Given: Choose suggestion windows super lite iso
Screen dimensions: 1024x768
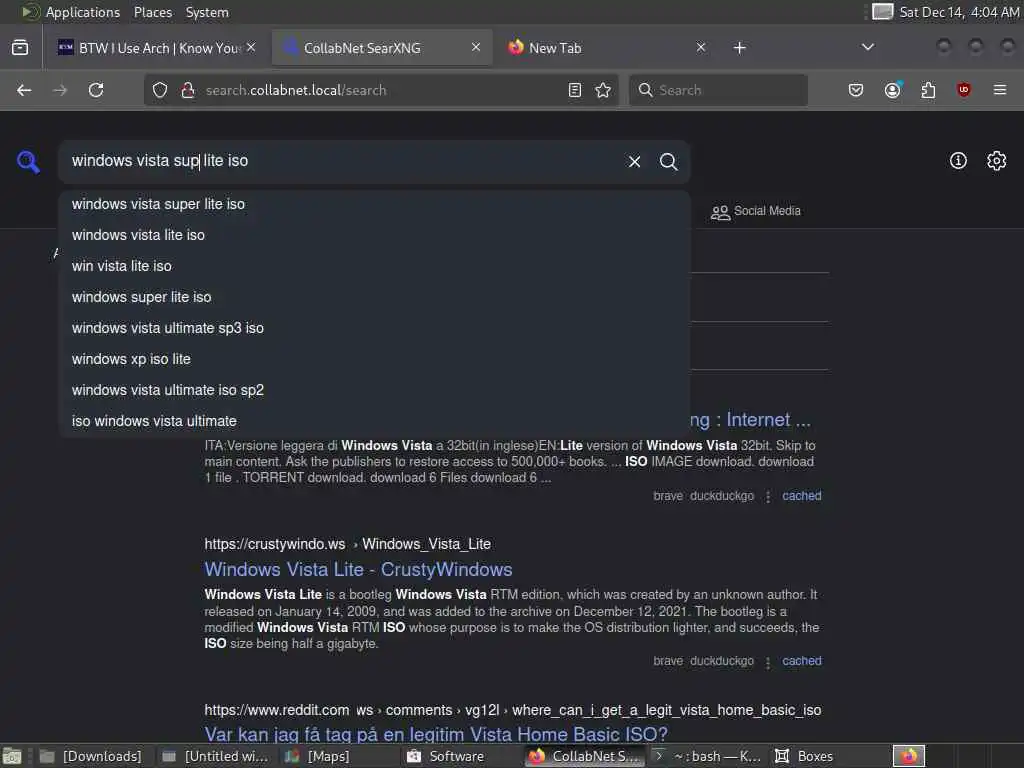Looking at the screenshot, I should click(x=374, y=297).
